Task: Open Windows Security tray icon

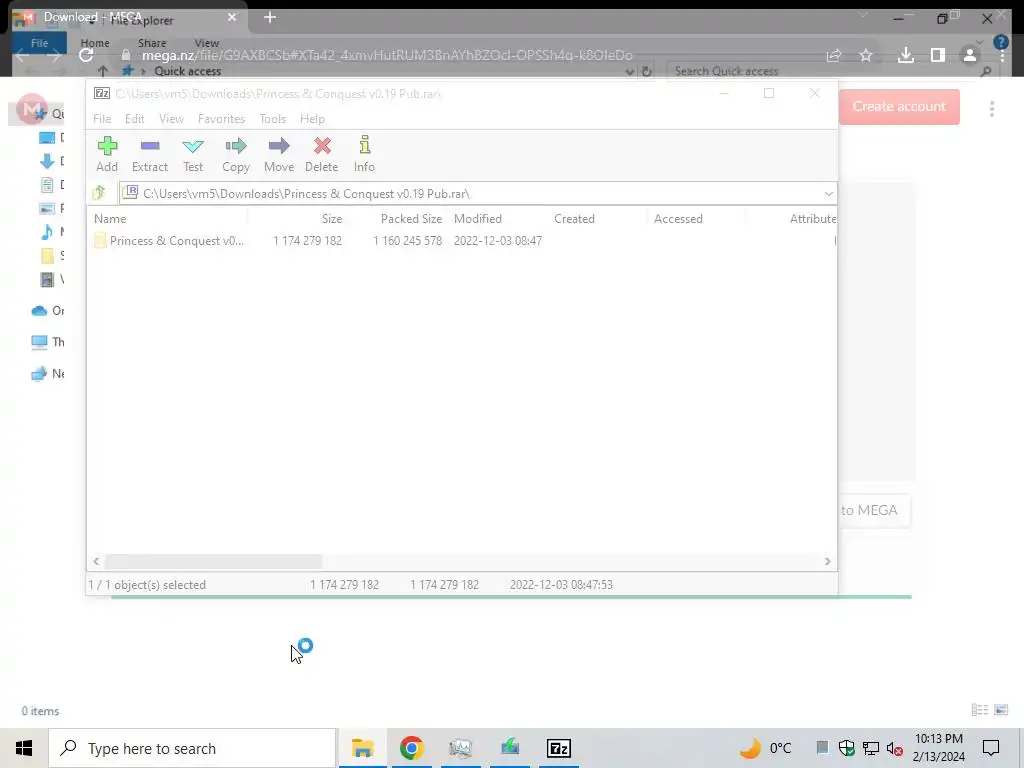Action: pyautogui.click(x=846, y=748)
